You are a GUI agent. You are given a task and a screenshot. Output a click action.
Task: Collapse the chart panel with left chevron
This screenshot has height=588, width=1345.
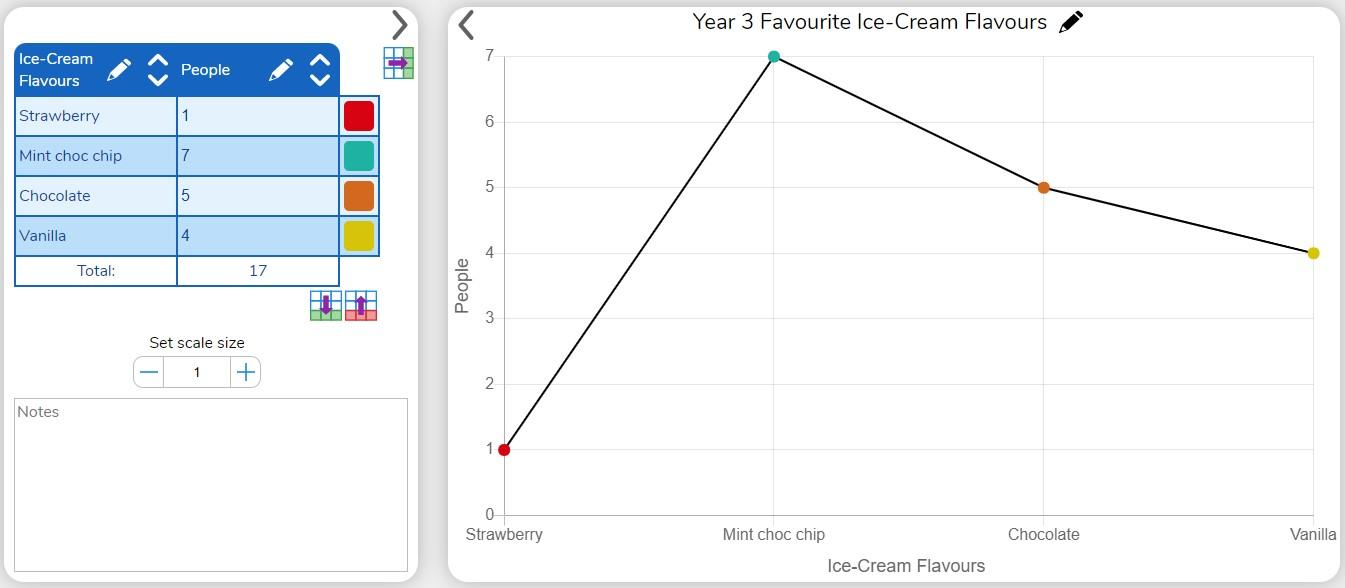click(x=466, y=25)
